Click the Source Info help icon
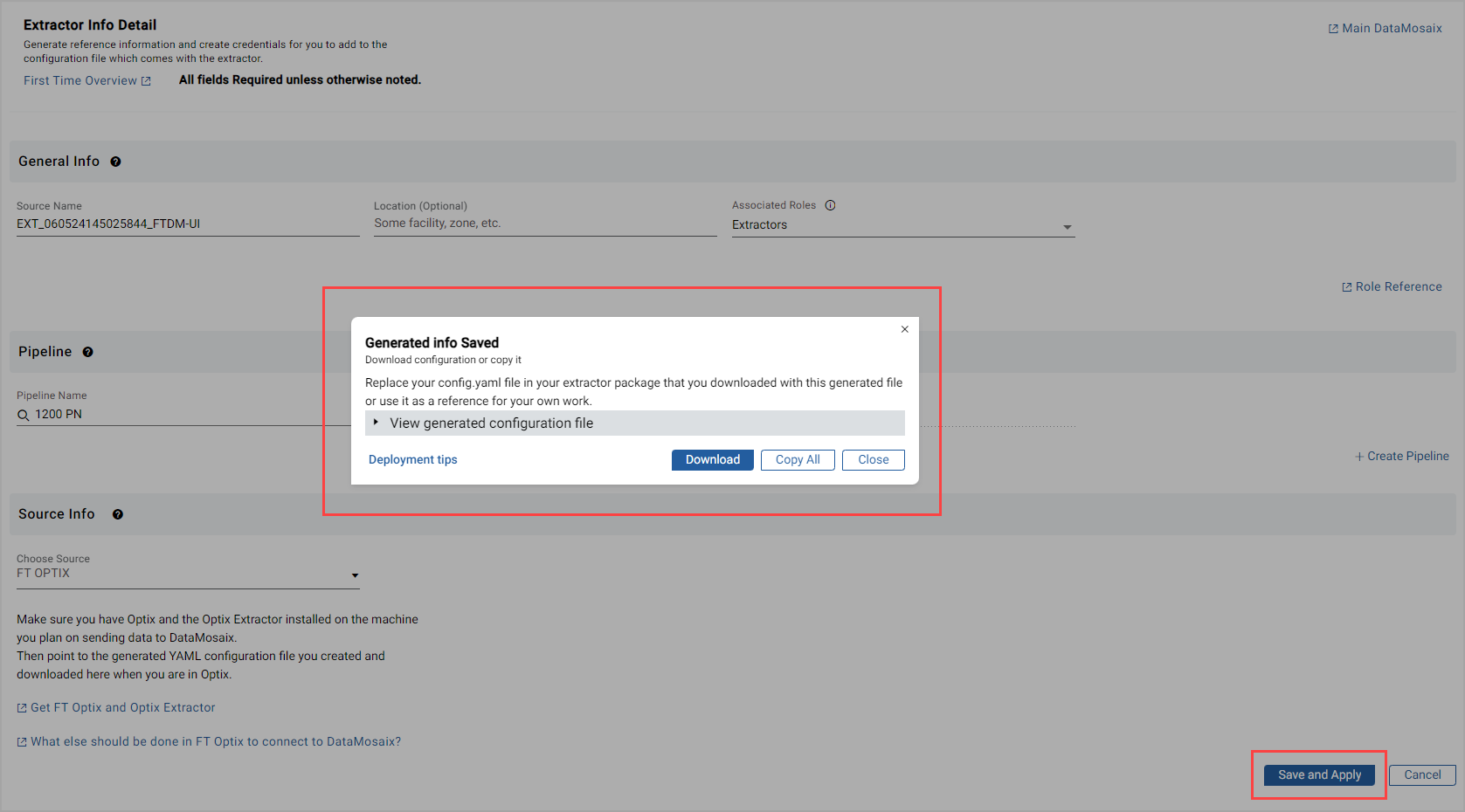1465x812 pixels. 118,514
